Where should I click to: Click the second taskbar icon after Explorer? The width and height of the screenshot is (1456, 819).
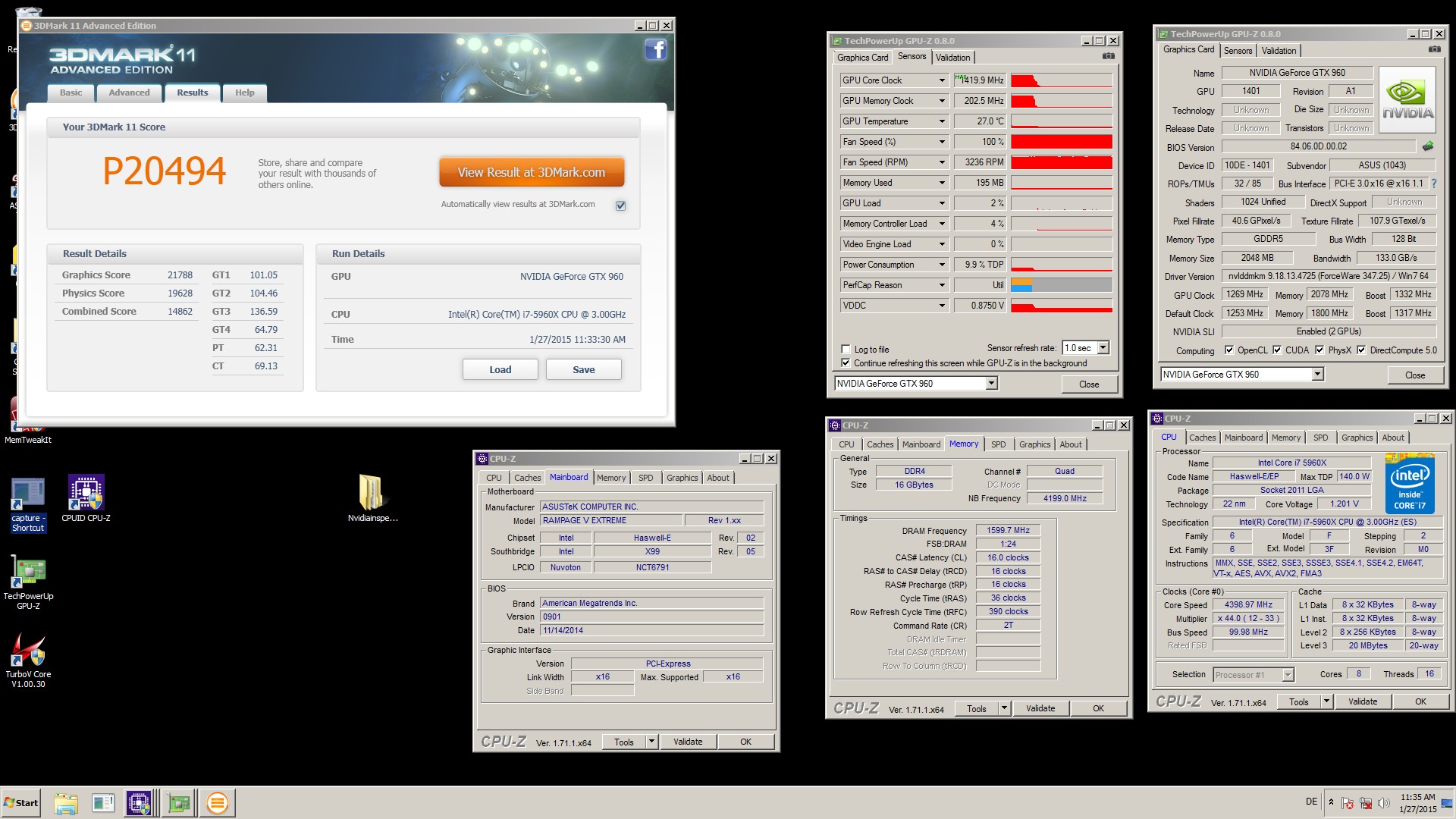pos(102,802)
